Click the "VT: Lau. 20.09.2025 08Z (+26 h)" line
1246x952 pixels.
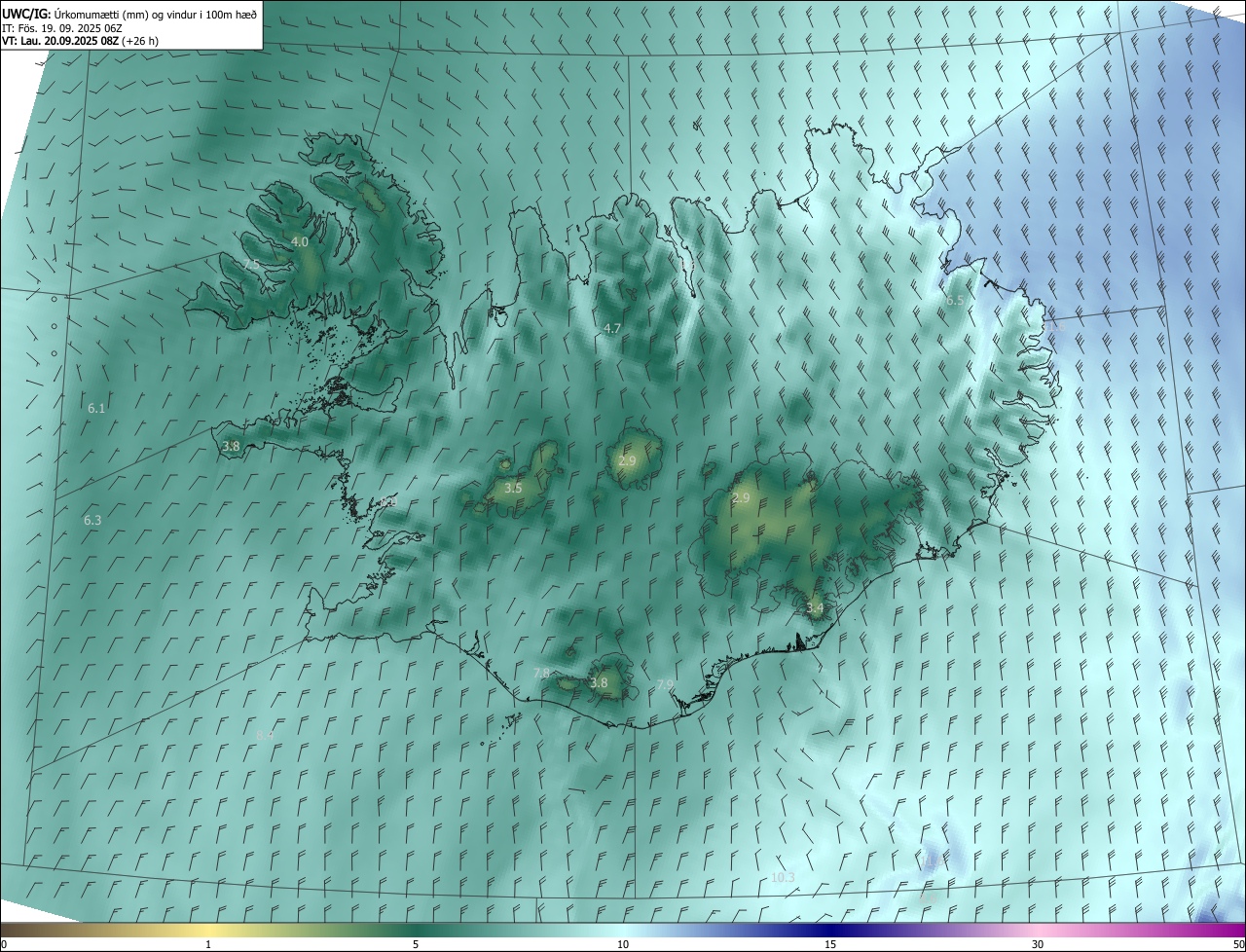click(x=82, y=41)
